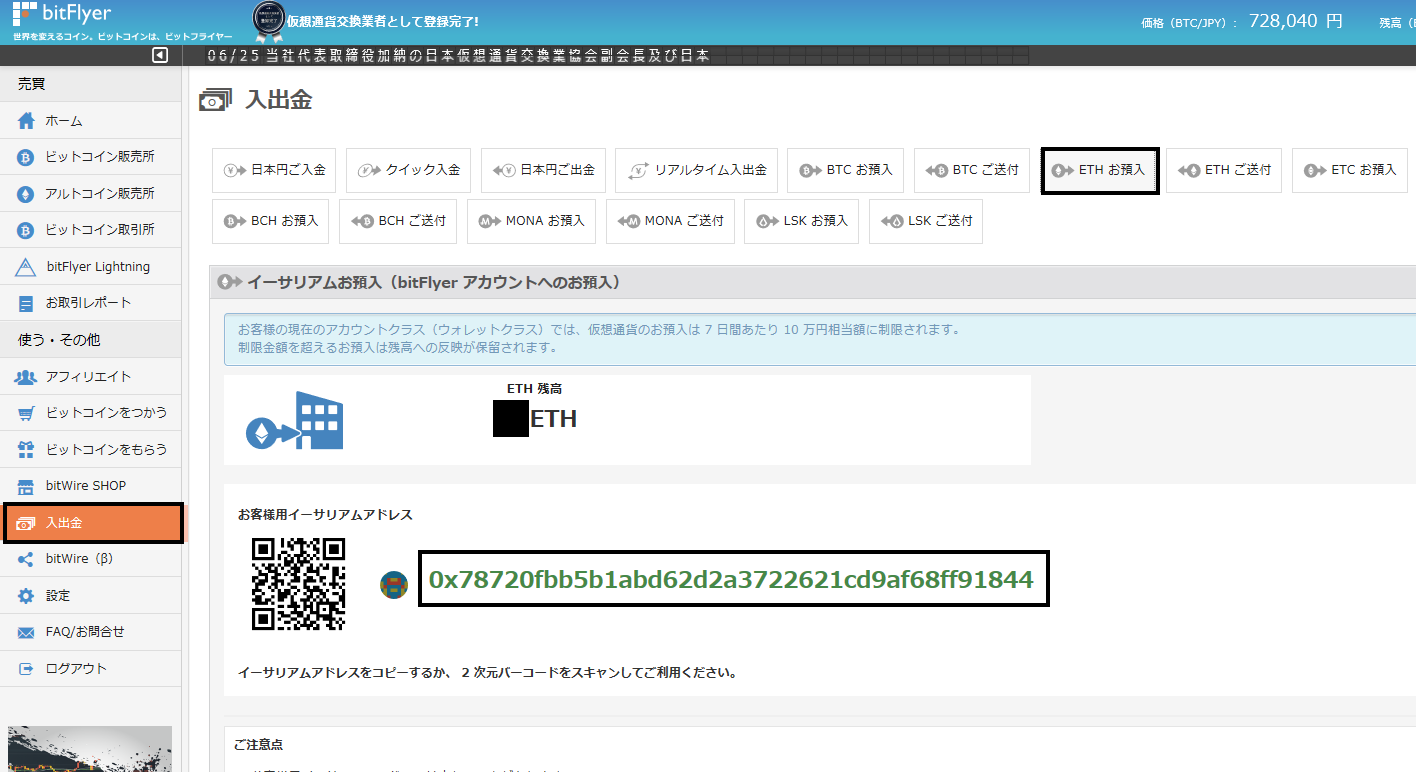Click the people icon beside アフィリエイト
The height and width of the screenshot is (772, 1416).
coord(26,377)
